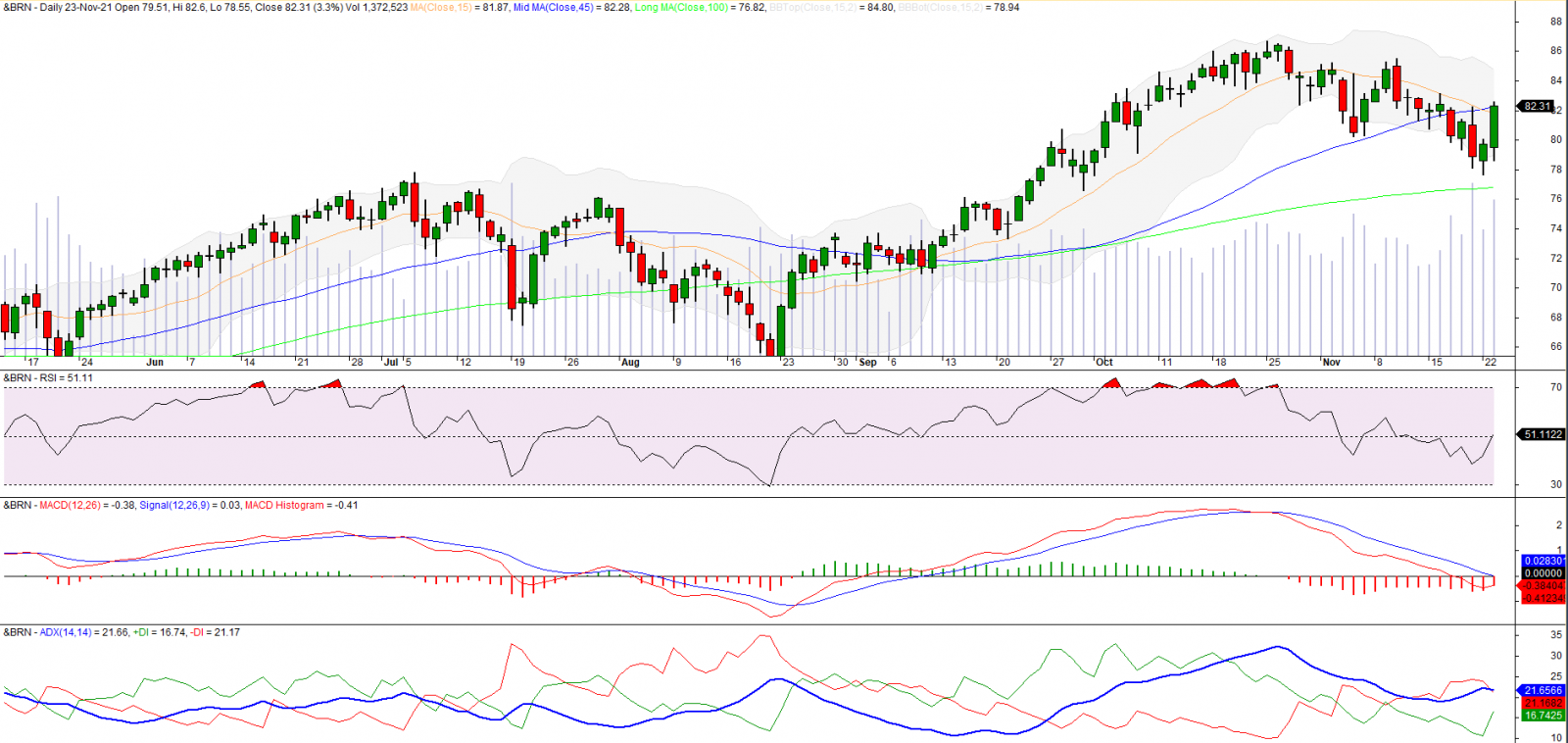Screen dimensions: 1568x743
Task: Select the MACD Histogram = -0.41 label
Action: click(302, 505)
